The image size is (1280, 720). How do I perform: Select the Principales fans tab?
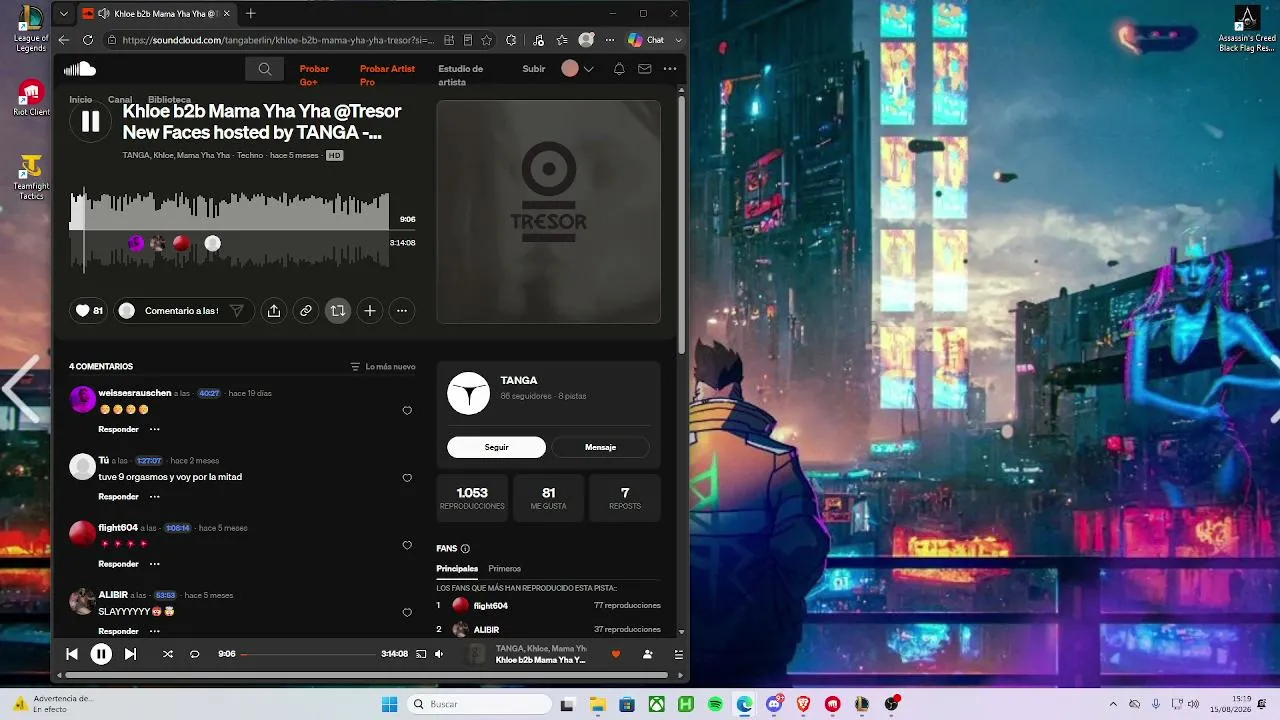point(457,569)
